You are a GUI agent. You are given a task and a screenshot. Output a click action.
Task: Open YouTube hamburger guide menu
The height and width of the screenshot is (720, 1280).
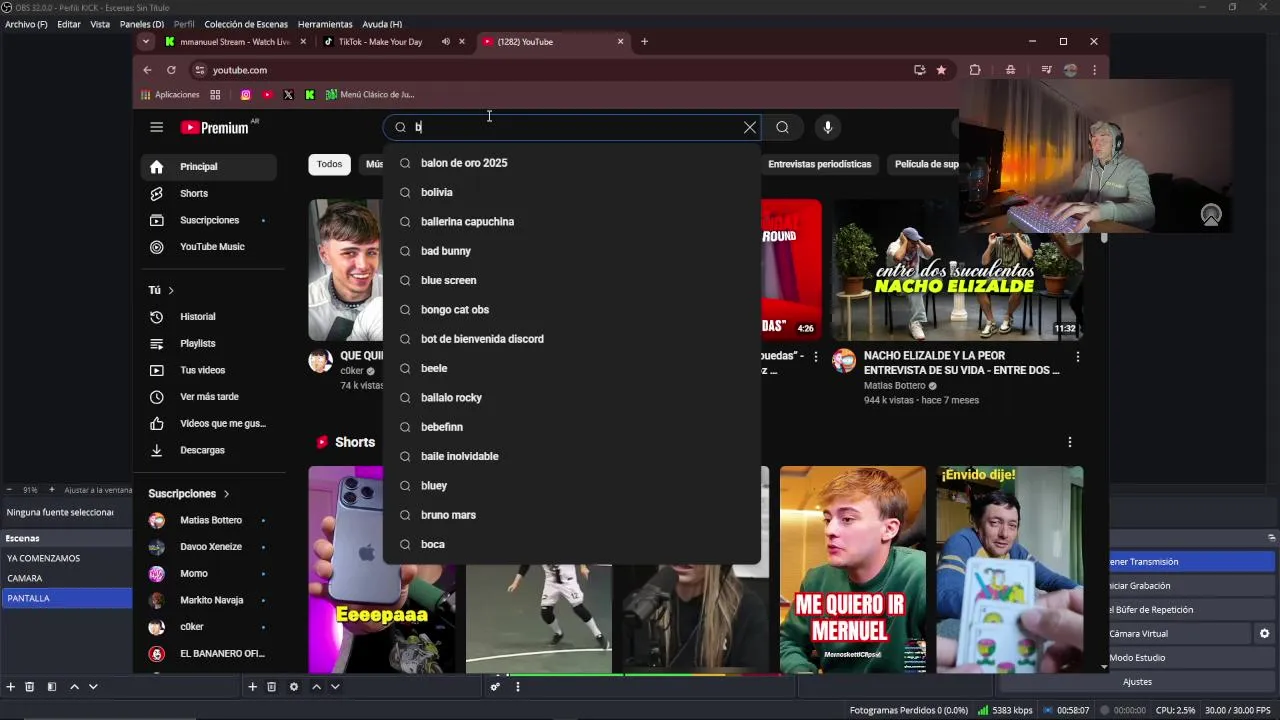tap(156, 127)
